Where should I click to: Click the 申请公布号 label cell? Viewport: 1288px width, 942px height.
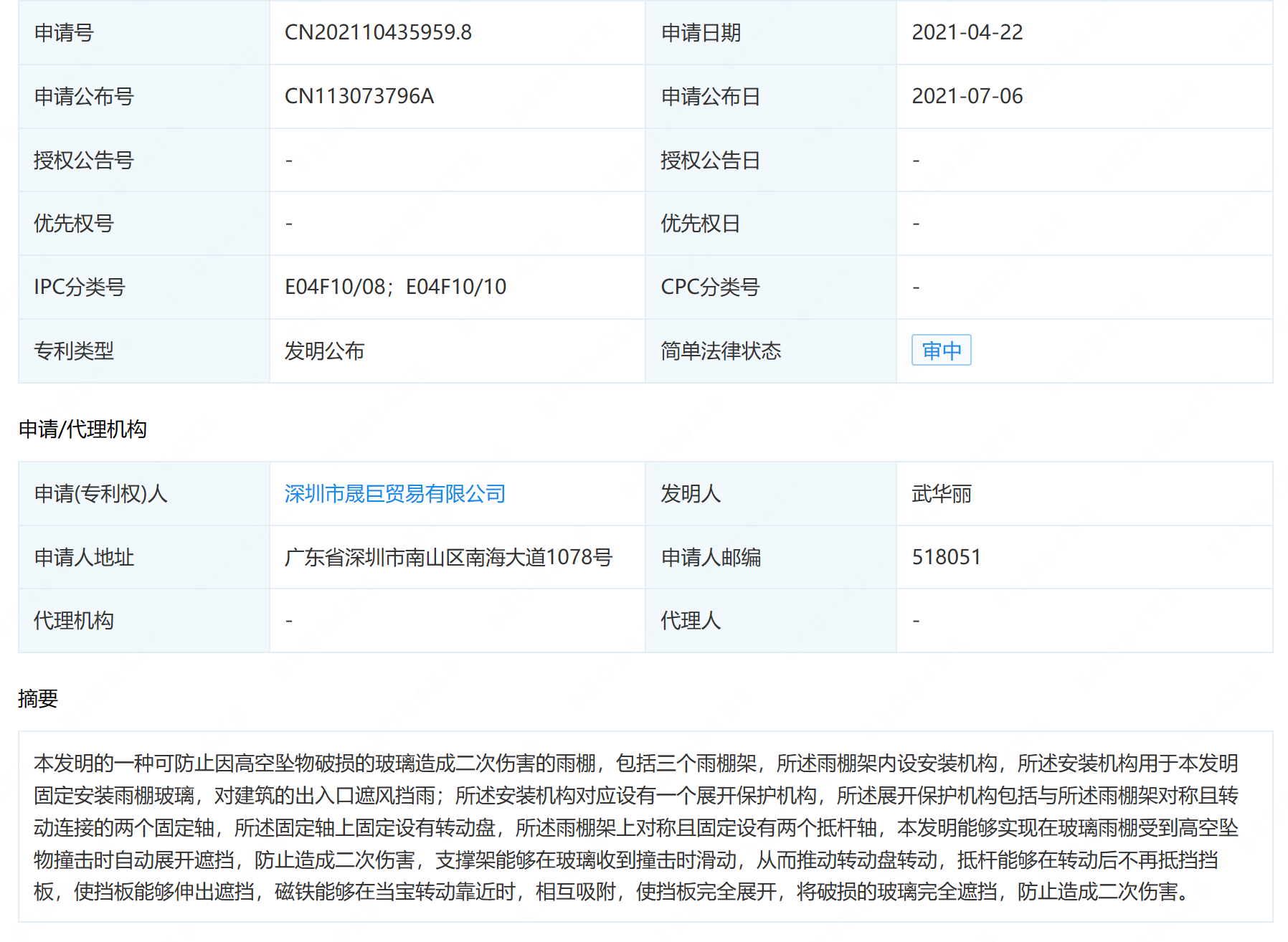click(x=144, y=97)
